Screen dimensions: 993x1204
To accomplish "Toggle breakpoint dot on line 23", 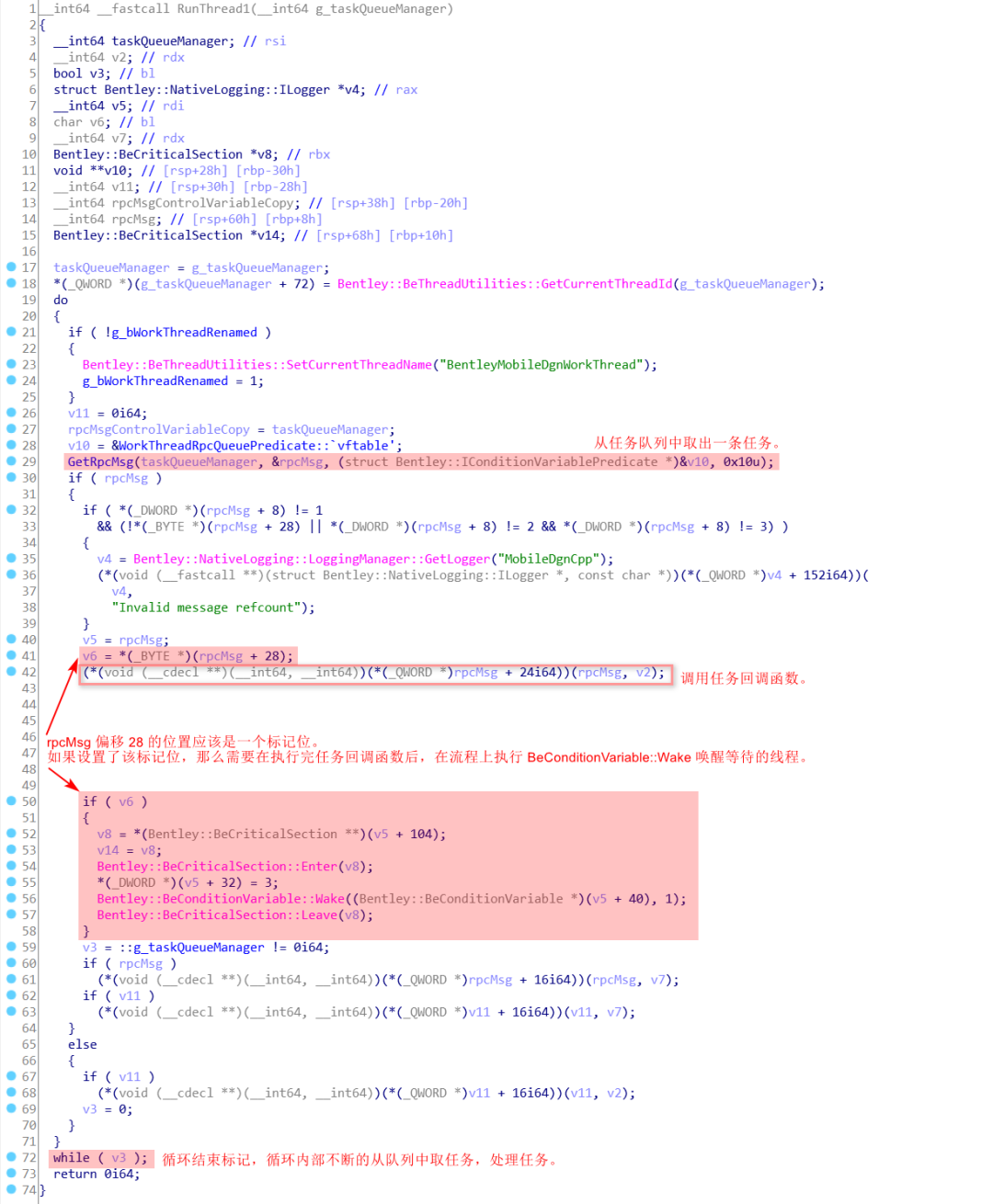I will (11, 364).
